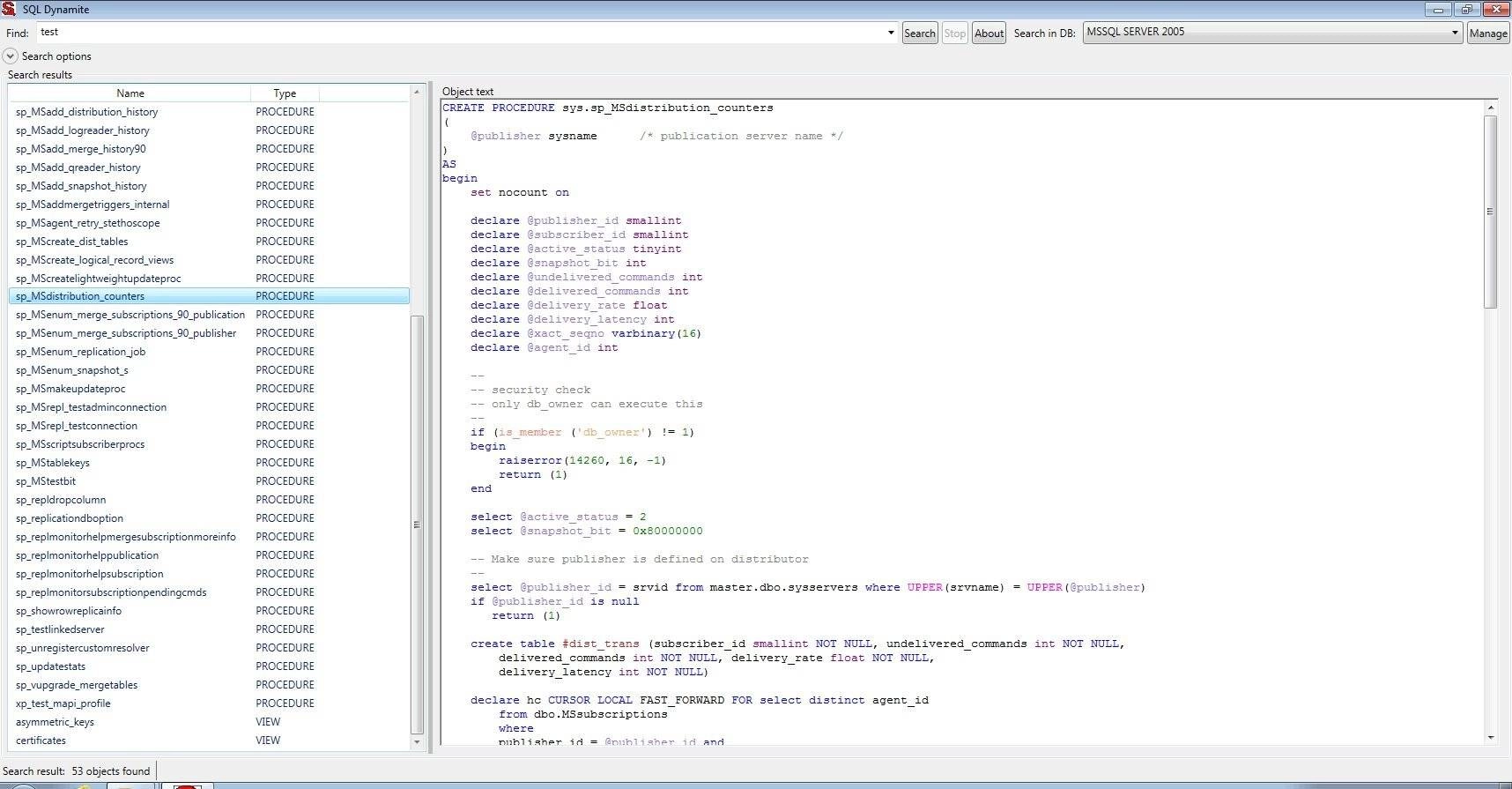Viewport: 1512px width, 789px height.
Task: Select sp_MSenum_merge_subscriptions_90_publisher row
Action: coord(210,333)
